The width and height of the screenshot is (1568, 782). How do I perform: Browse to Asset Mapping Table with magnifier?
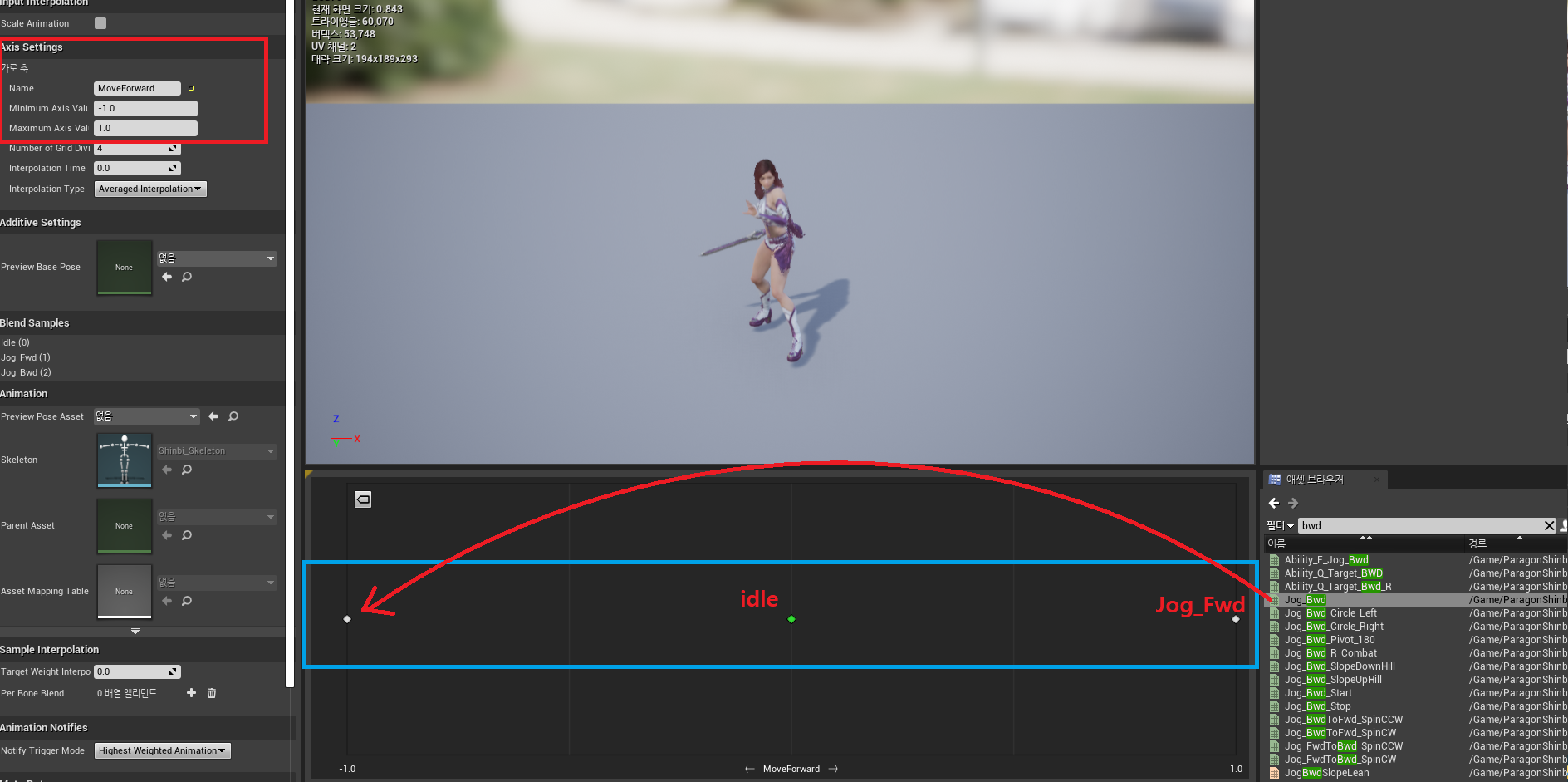coord(187,601)
